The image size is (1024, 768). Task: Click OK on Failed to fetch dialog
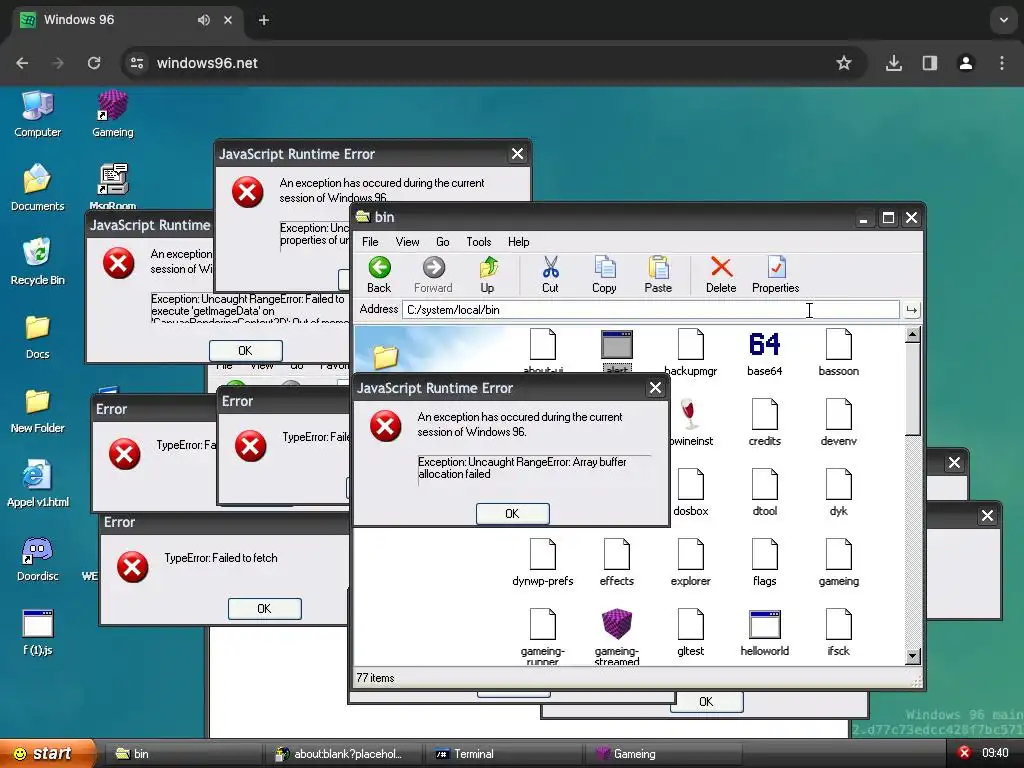264,609
